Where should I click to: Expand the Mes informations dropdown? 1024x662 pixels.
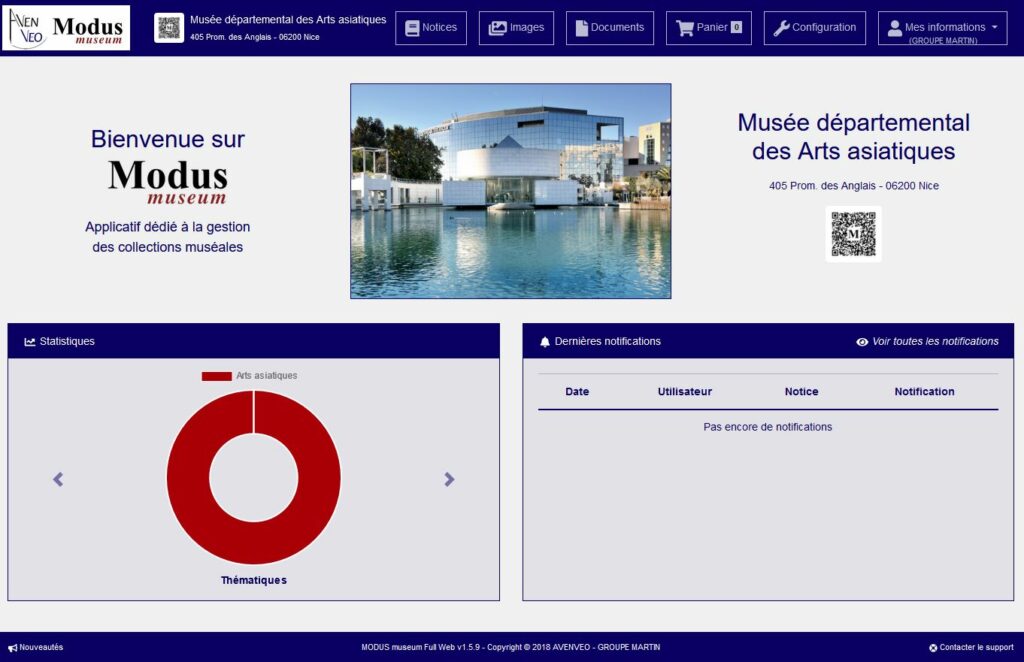942,28
